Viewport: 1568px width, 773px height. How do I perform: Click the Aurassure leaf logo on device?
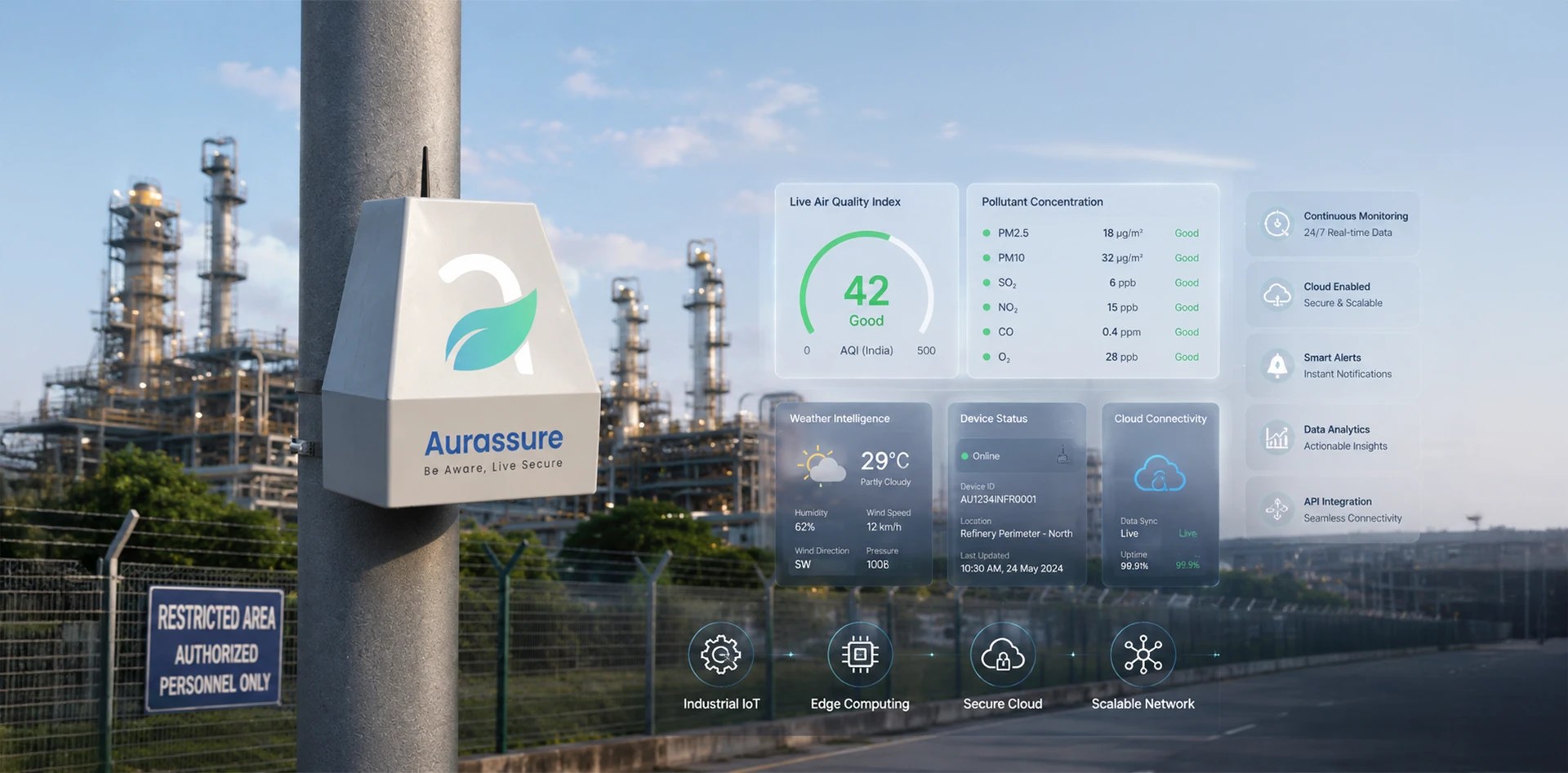[490, 313]
